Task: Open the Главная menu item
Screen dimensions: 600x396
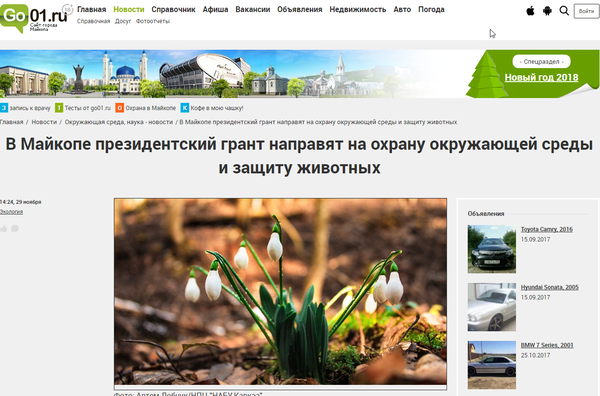Action: click(91, 9)
